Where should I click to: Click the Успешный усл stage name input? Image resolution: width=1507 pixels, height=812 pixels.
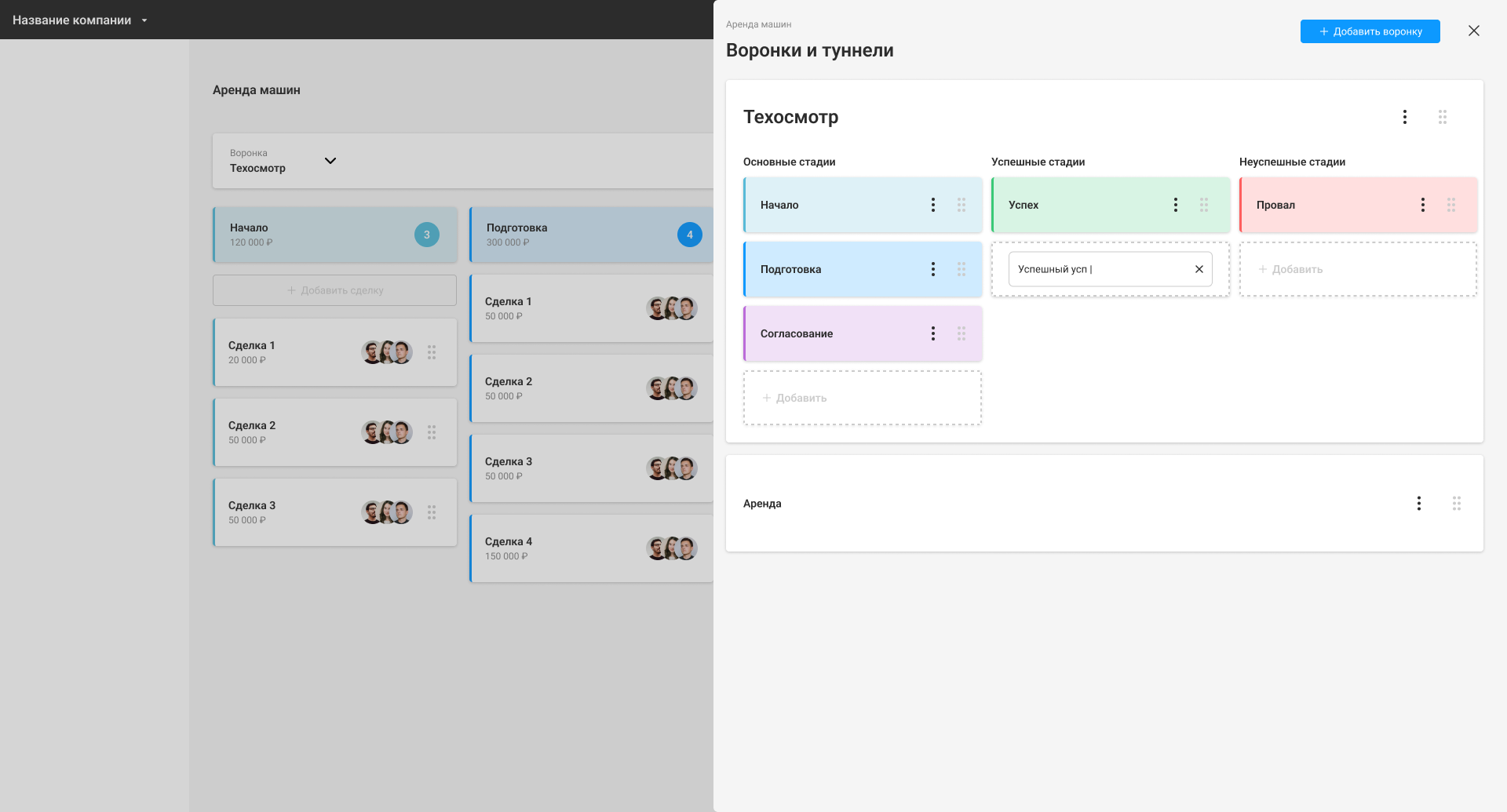click(x=1099, y=269)
